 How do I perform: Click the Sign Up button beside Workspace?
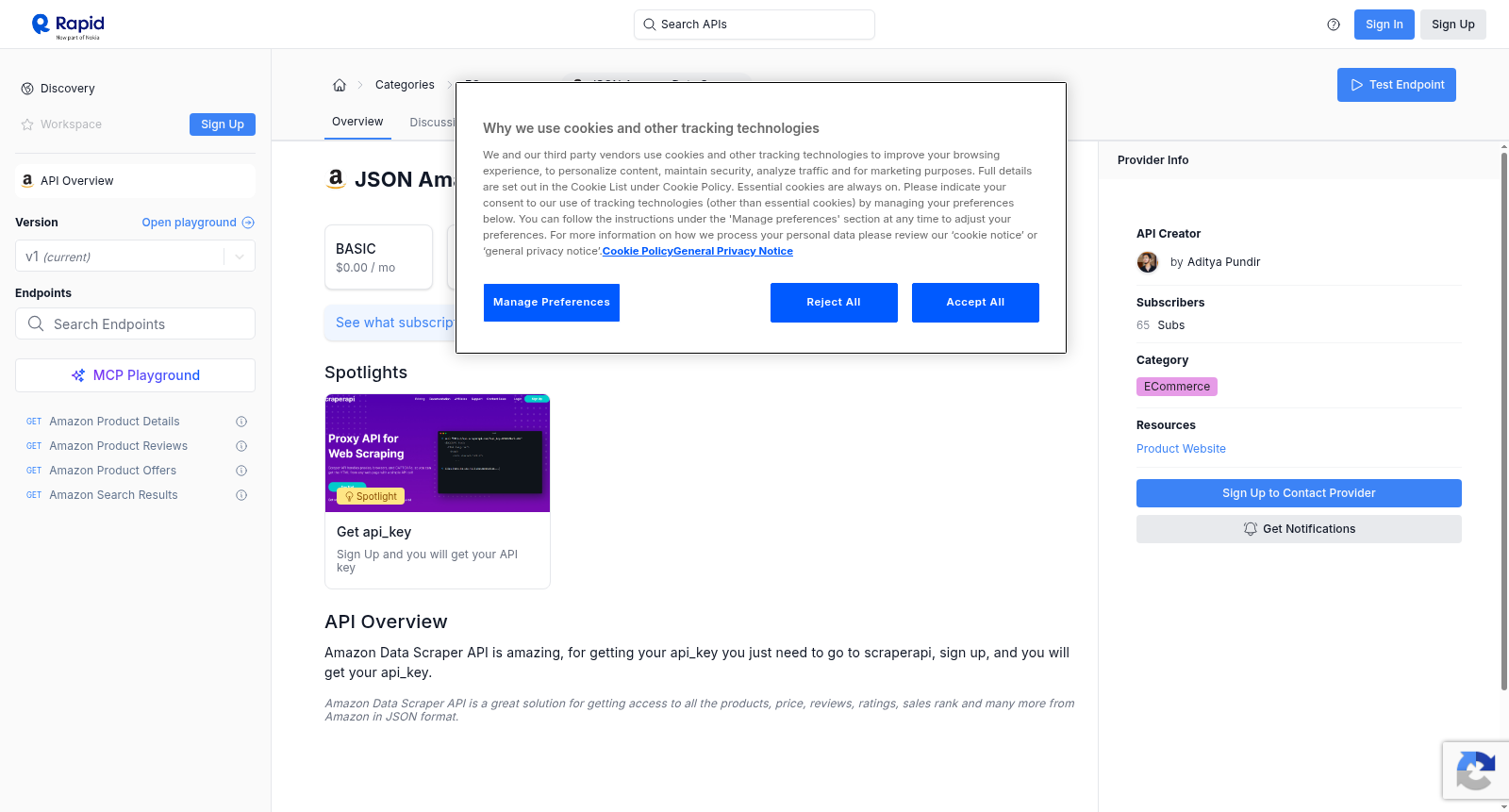pyautogui.click(x=223, y=124)
